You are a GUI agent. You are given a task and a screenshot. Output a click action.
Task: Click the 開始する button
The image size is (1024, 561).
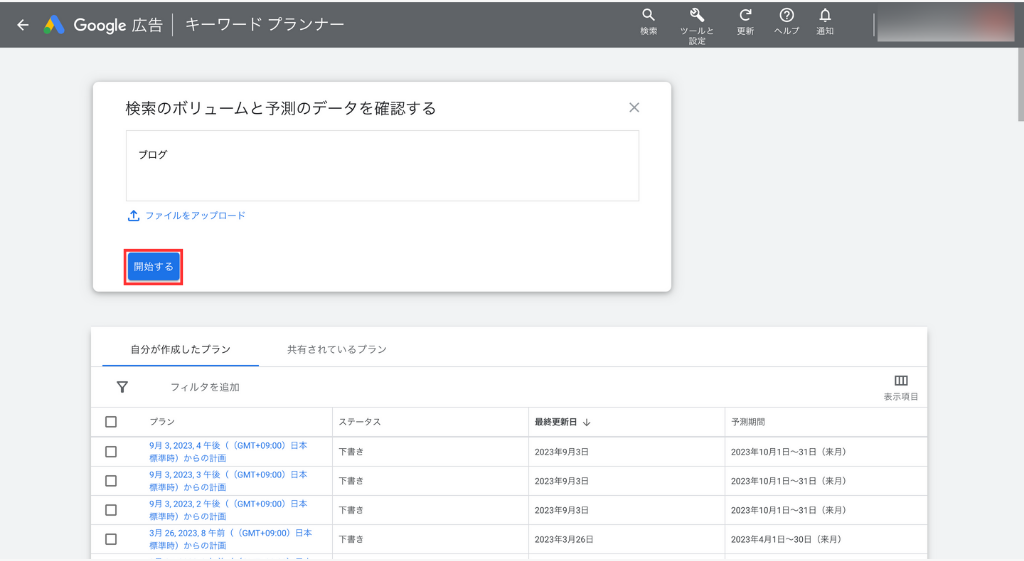click(x=153, y=267)
